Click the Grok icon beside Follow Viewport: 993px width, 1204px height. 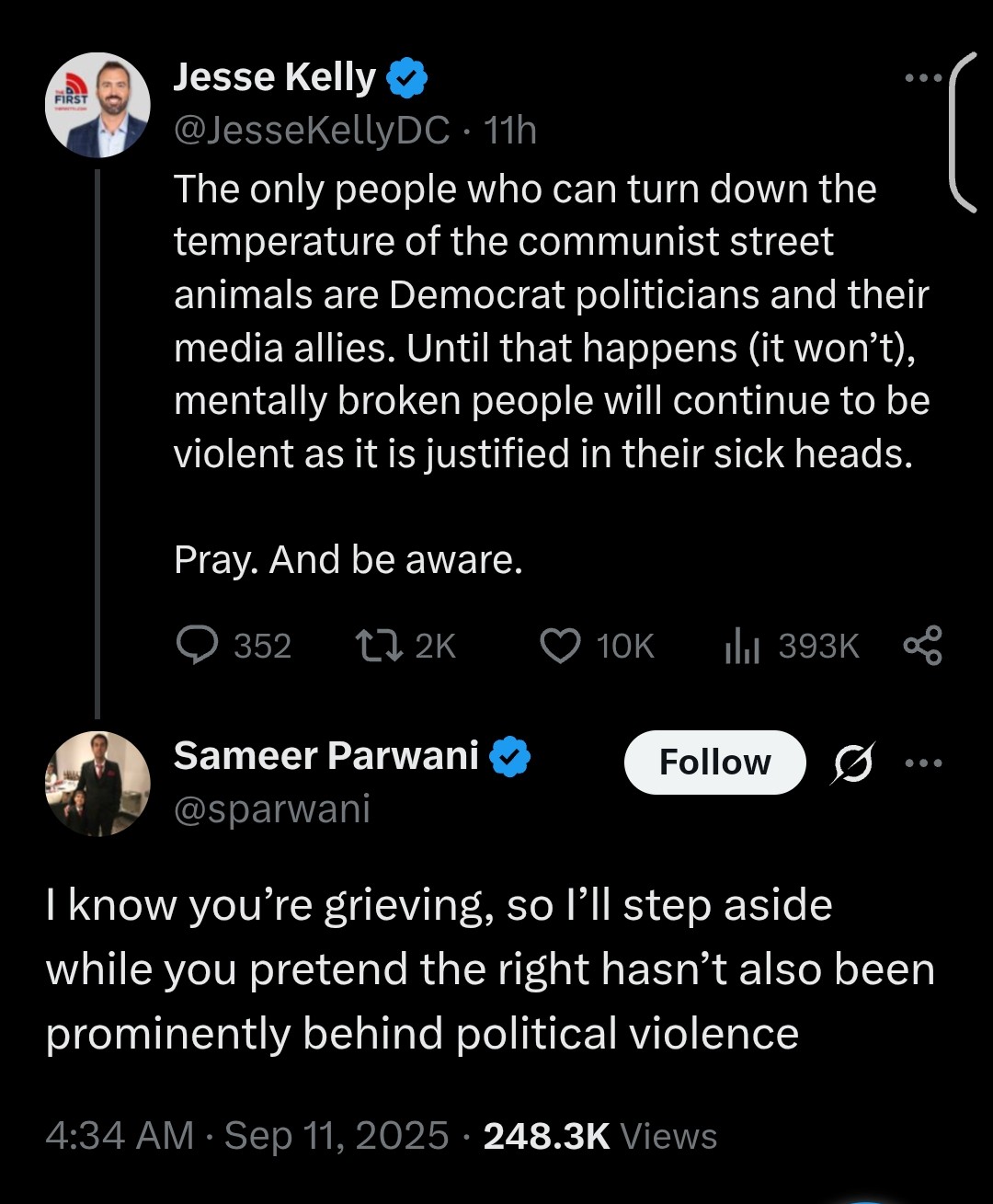tap(853, 763)
